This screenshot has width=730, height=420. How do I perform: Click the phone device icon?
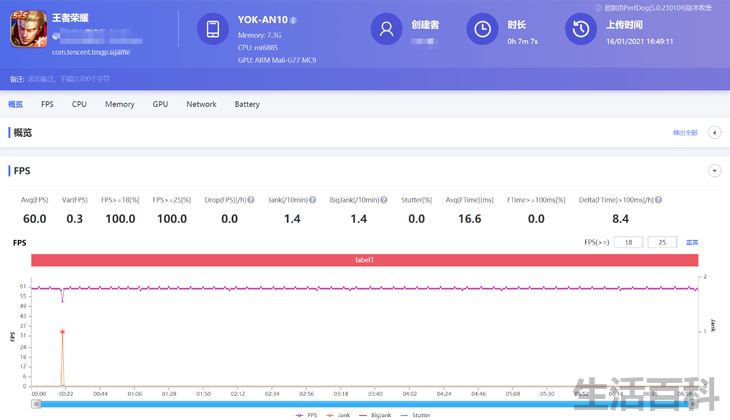pos(213,29)
